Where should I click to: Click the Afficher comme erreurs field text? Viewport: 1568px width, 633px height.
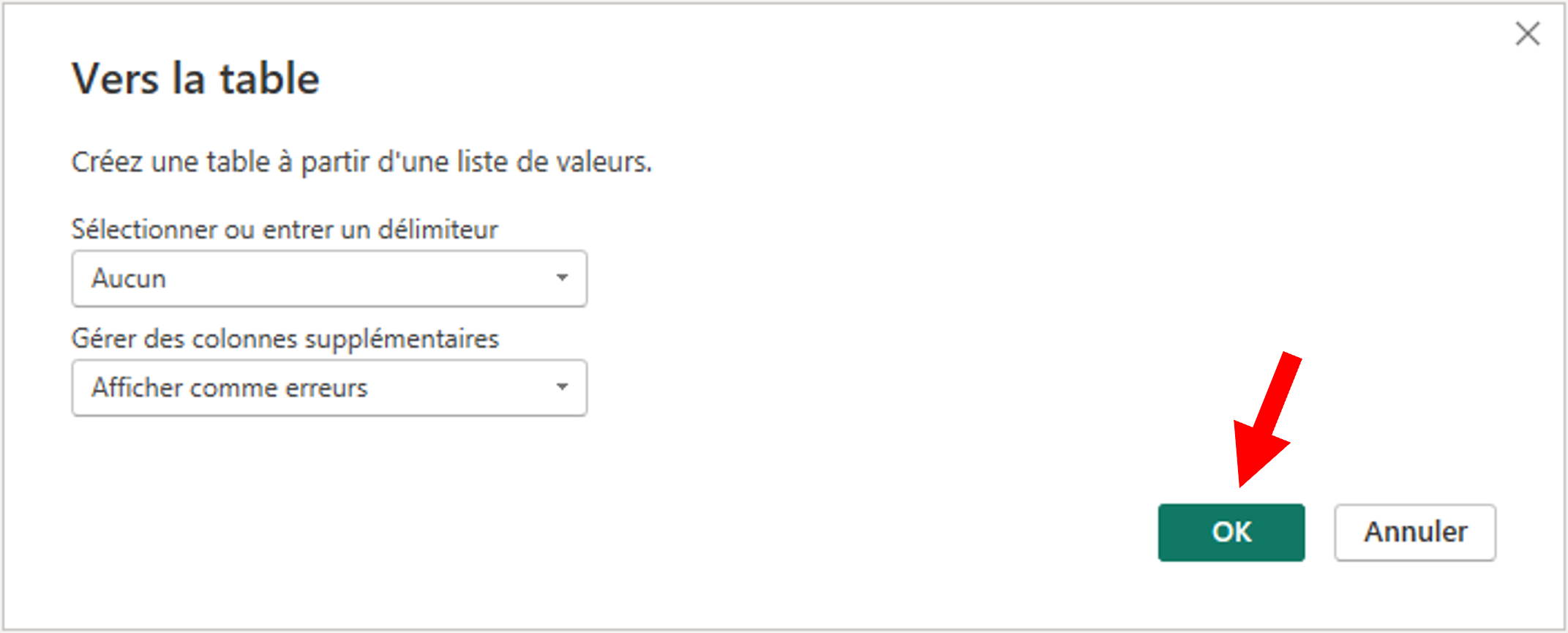click(229, 388)
